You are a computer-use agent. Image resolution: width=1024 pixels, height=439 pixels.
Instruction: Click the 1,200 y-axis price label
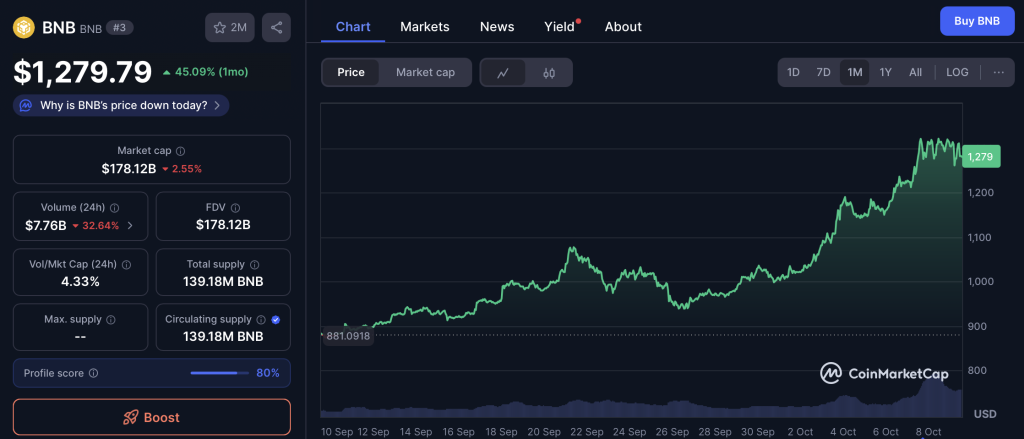(981, 193)
